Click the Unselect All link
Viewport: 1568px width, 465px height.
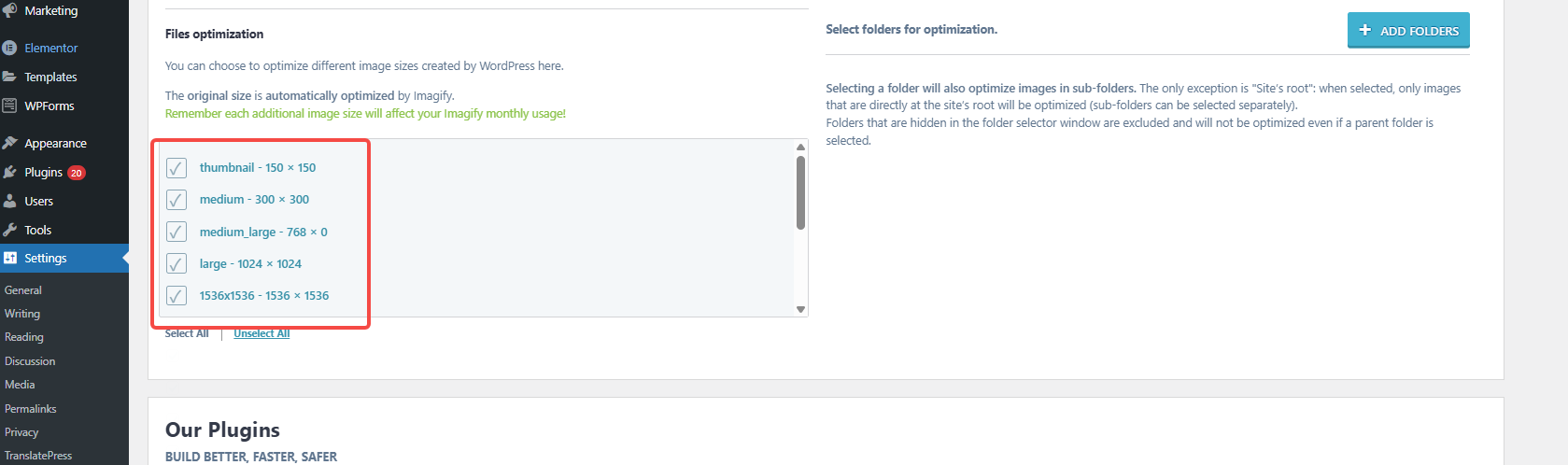coord(261,334)
